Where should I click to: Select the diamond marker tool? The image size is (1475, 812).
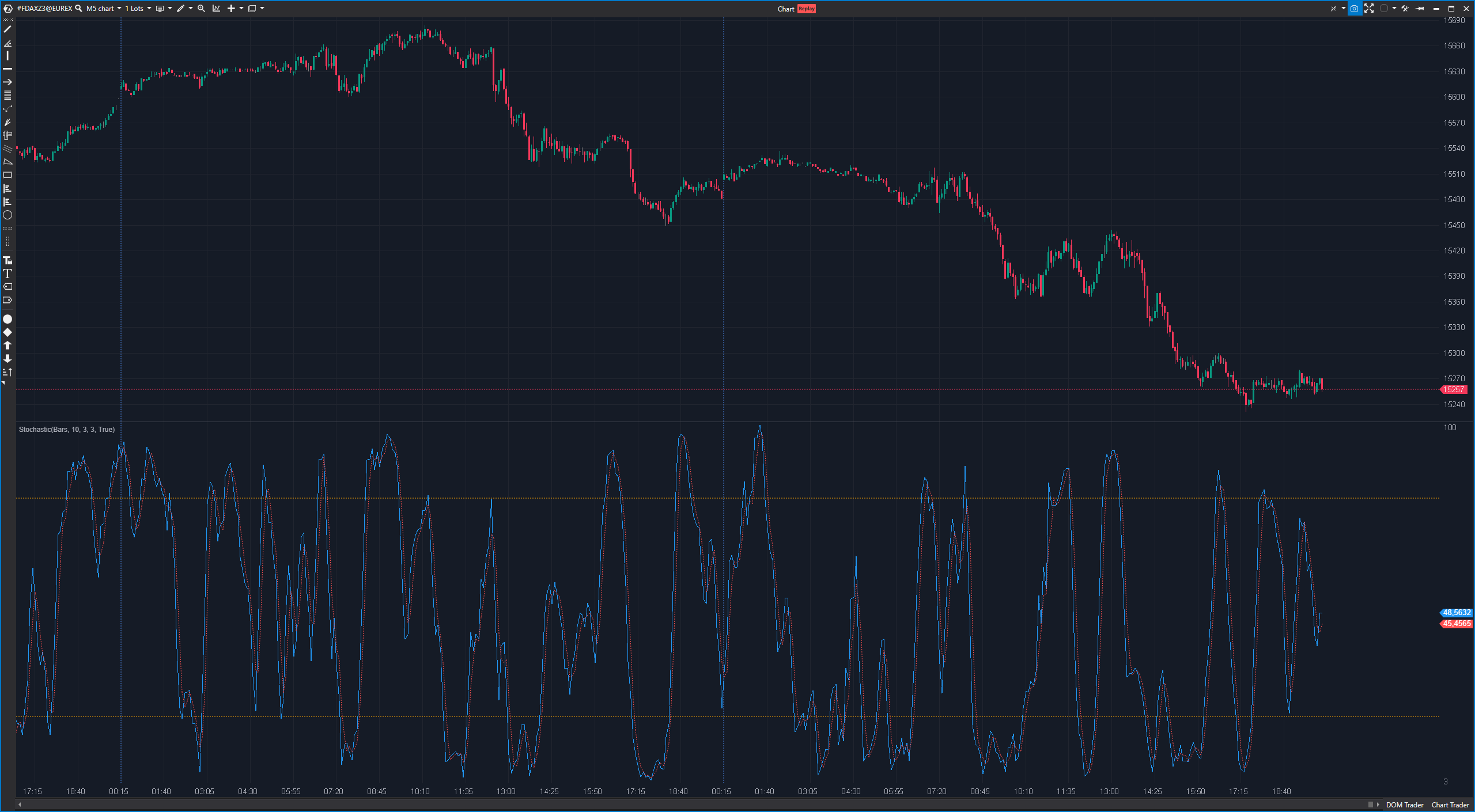pos(7,332)
